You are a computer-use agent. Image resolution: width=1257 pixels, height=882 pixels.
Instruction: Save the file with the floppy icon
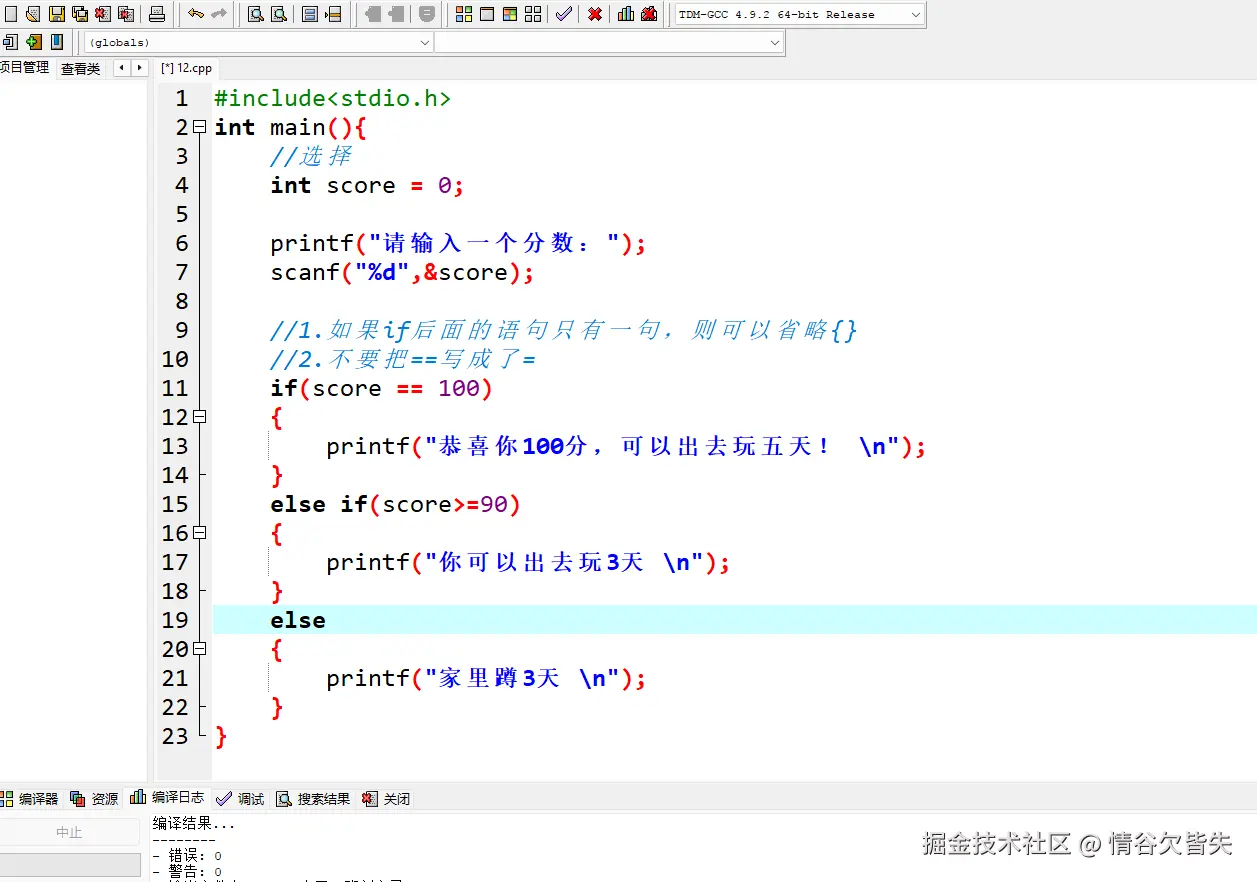[57, 14]
